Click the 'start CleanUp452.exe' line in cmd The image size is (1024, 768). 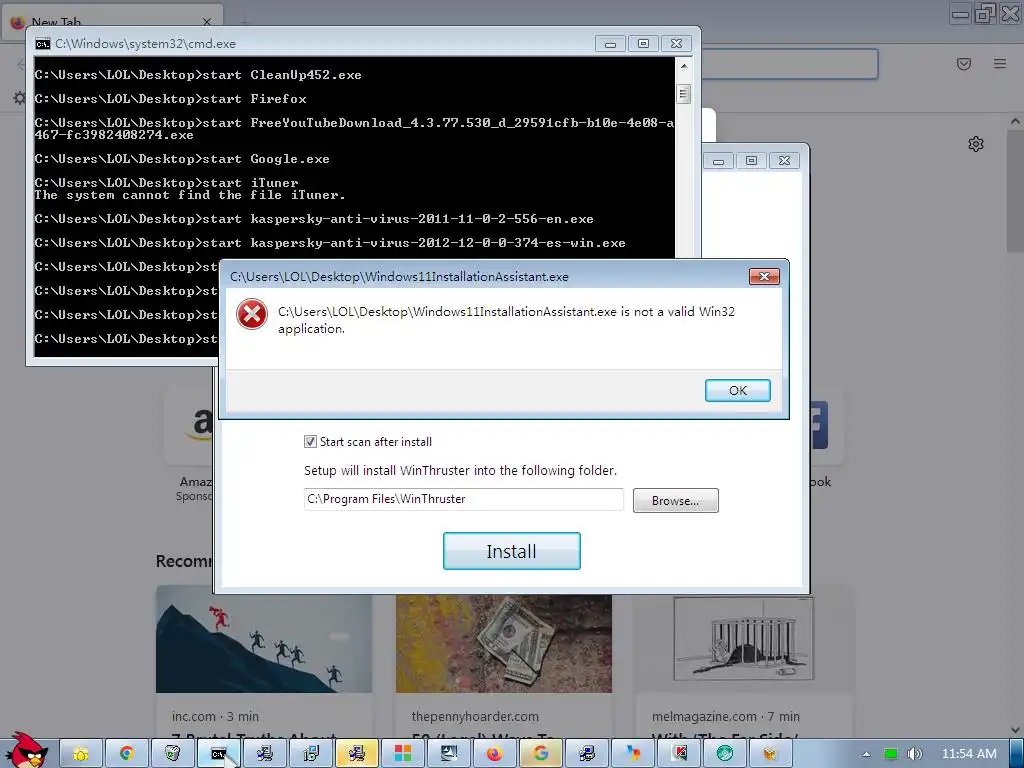(x=198, y=75)
